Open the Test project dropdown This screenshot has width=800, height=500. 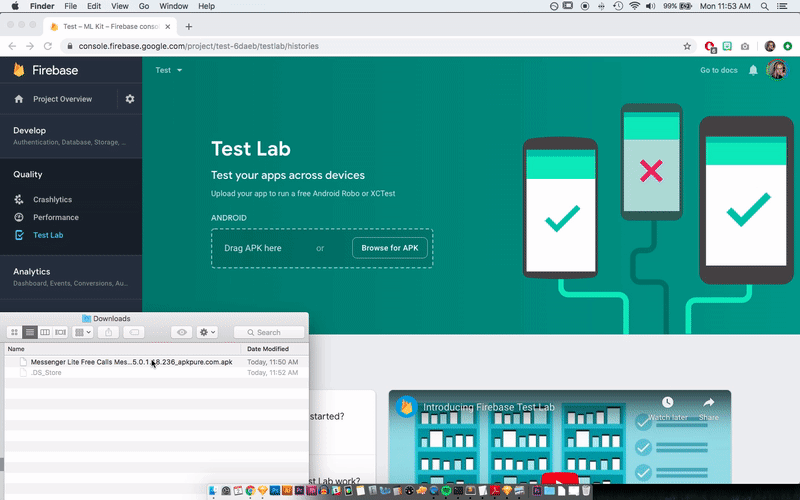169,70
